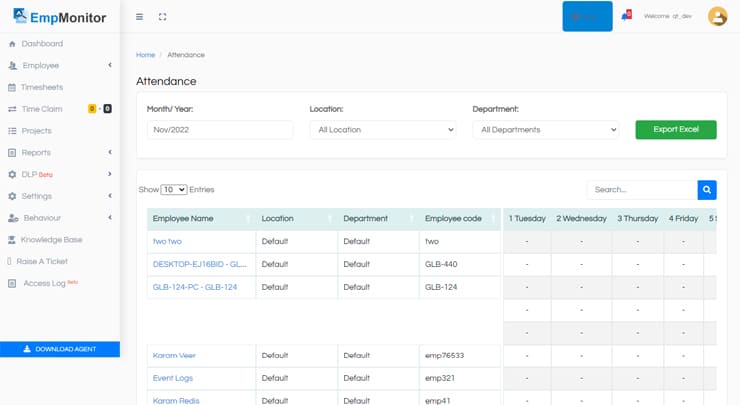Expand the Settings submenu chevron
The height and width of the screenshot is (405, 740).
[110, 195]
